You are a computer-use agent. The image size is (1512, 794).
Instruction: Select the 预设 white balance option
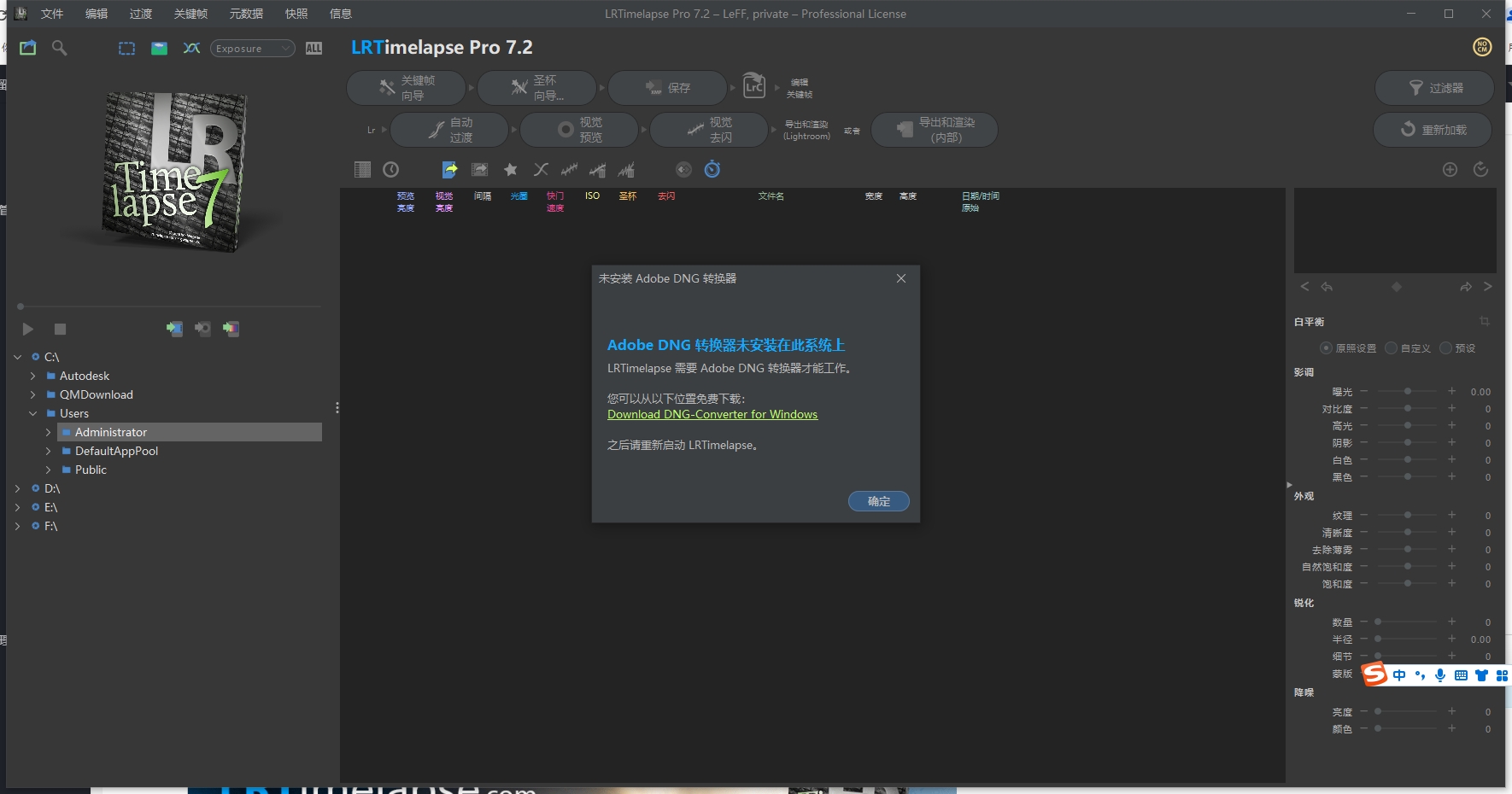click(1445, 348)
